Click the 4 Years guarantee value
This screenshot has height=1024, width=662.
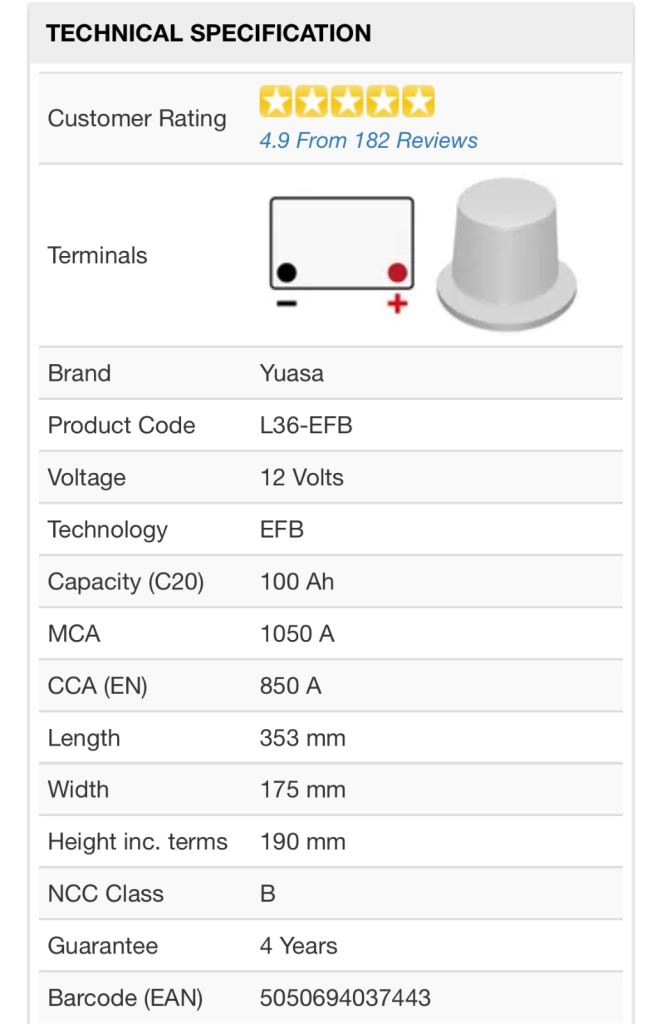[x=298, y=946]
